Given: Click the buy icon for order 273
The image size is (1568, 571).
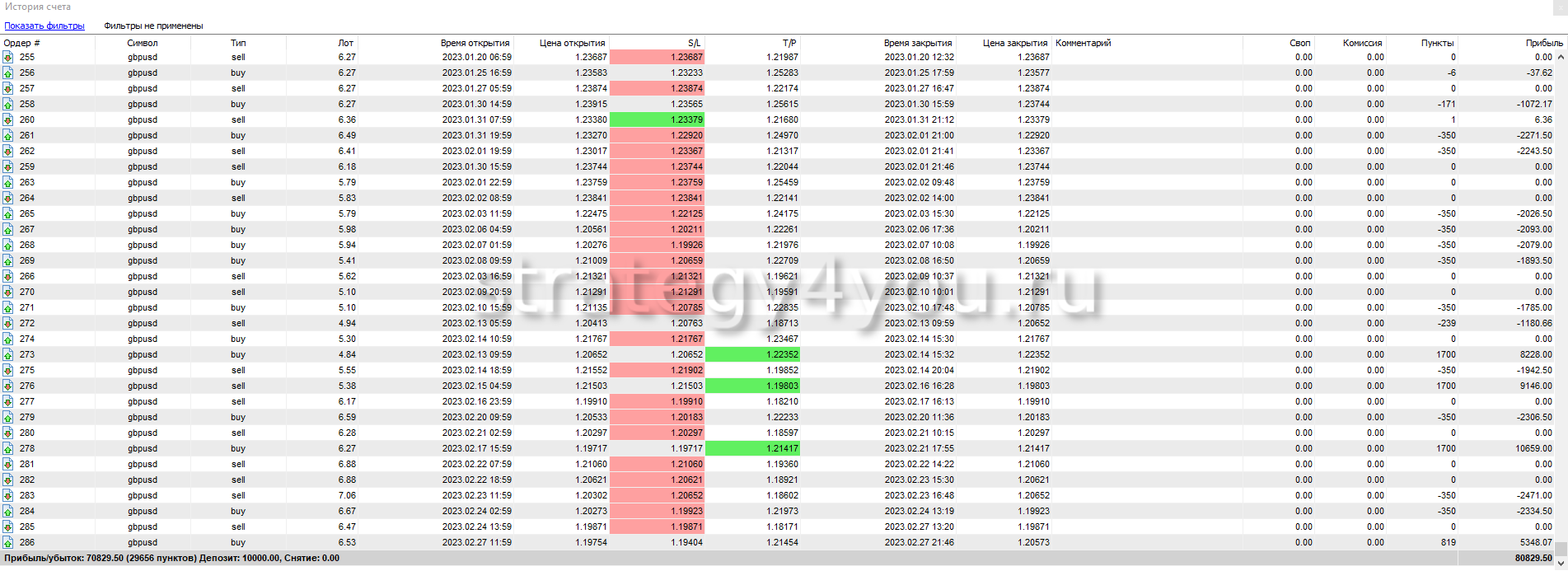Looking at the screenshot, I should (x=7, y=354).
